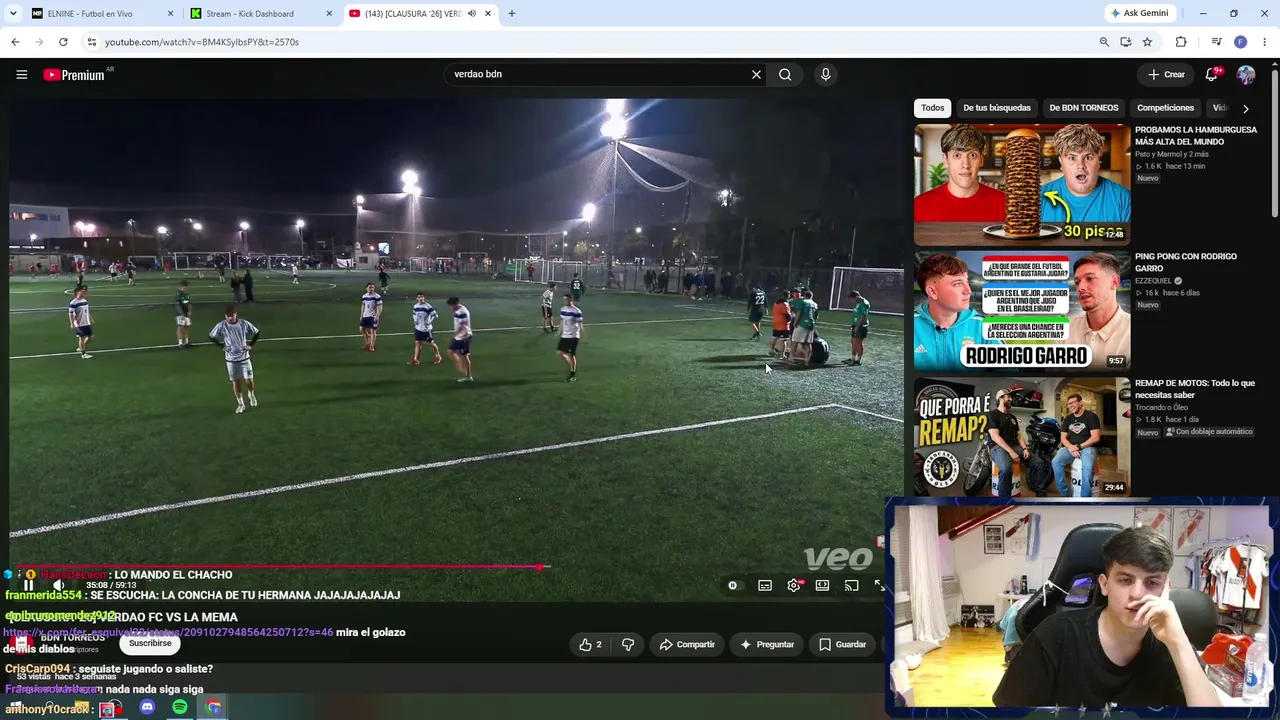Click the browser address bar URL
Viewport: 1280px width, 720px height.
pyautogui.click(x=202, y=42)
